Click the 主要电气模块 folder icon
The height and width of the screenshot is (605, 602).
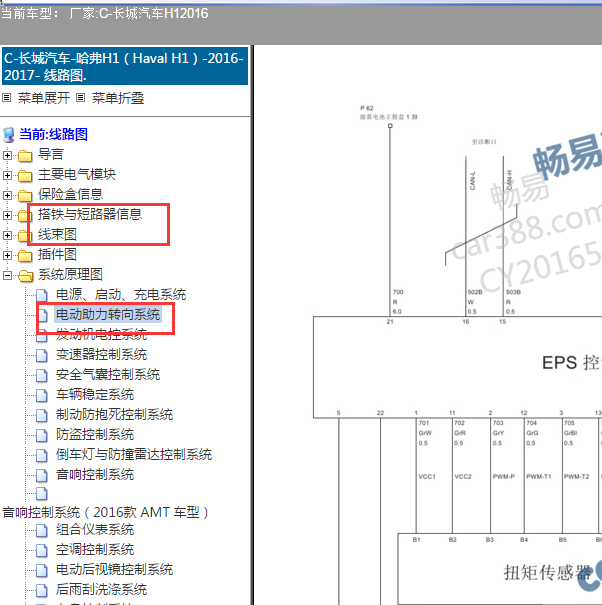[x=25, y=176]
